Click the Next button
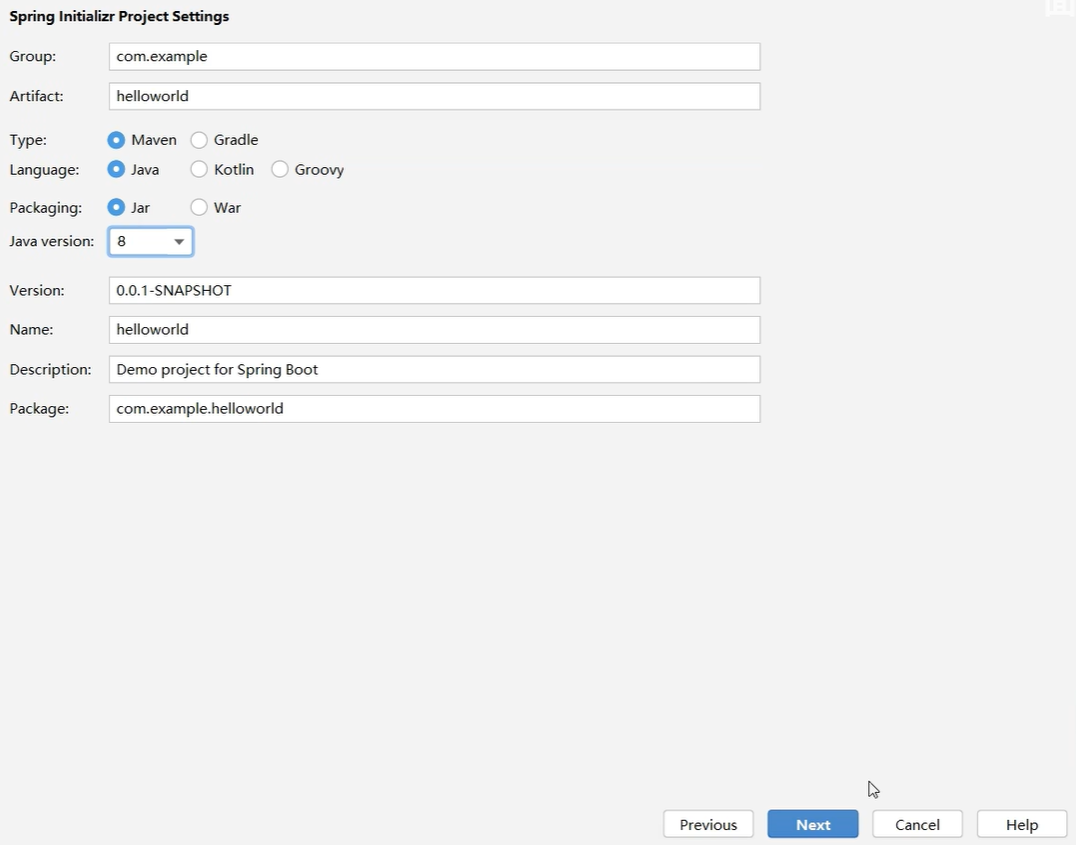The image size is (1076, 845). tap(812, 824)
